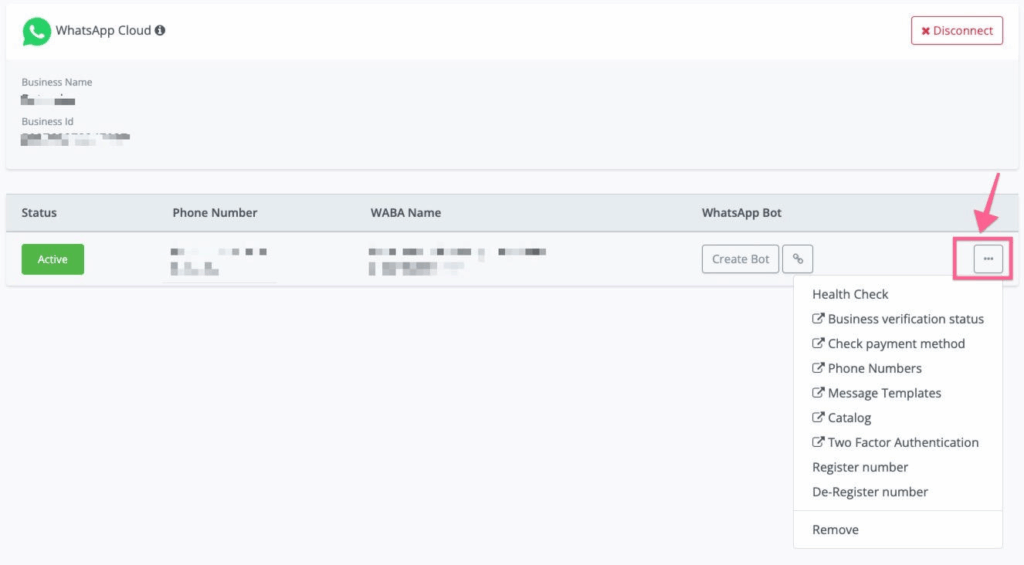Click Register number in the menu
The height and width of the screenshot is (565, 1024).
point(860,467)
